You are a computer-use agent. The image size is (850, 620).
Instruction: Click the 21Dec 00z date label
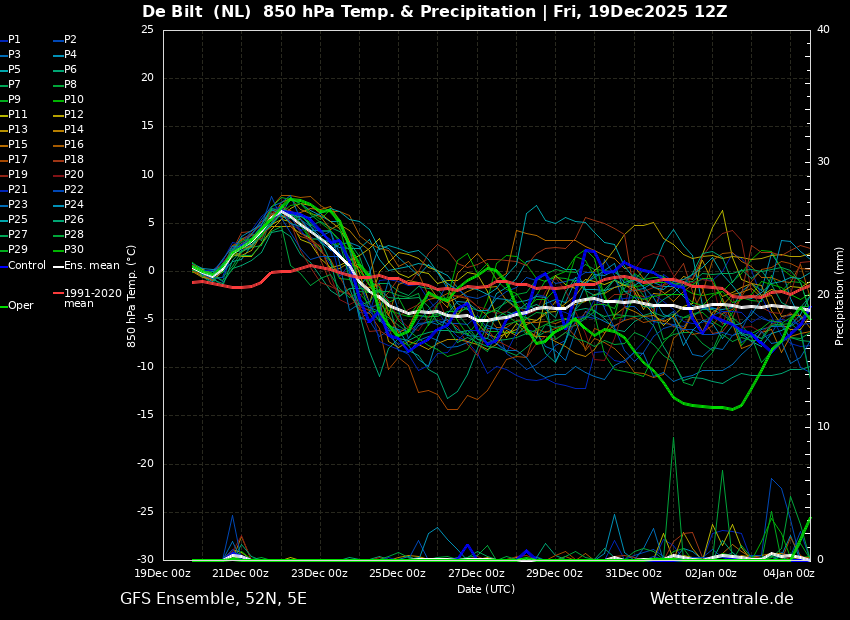(x=241, y=573)
